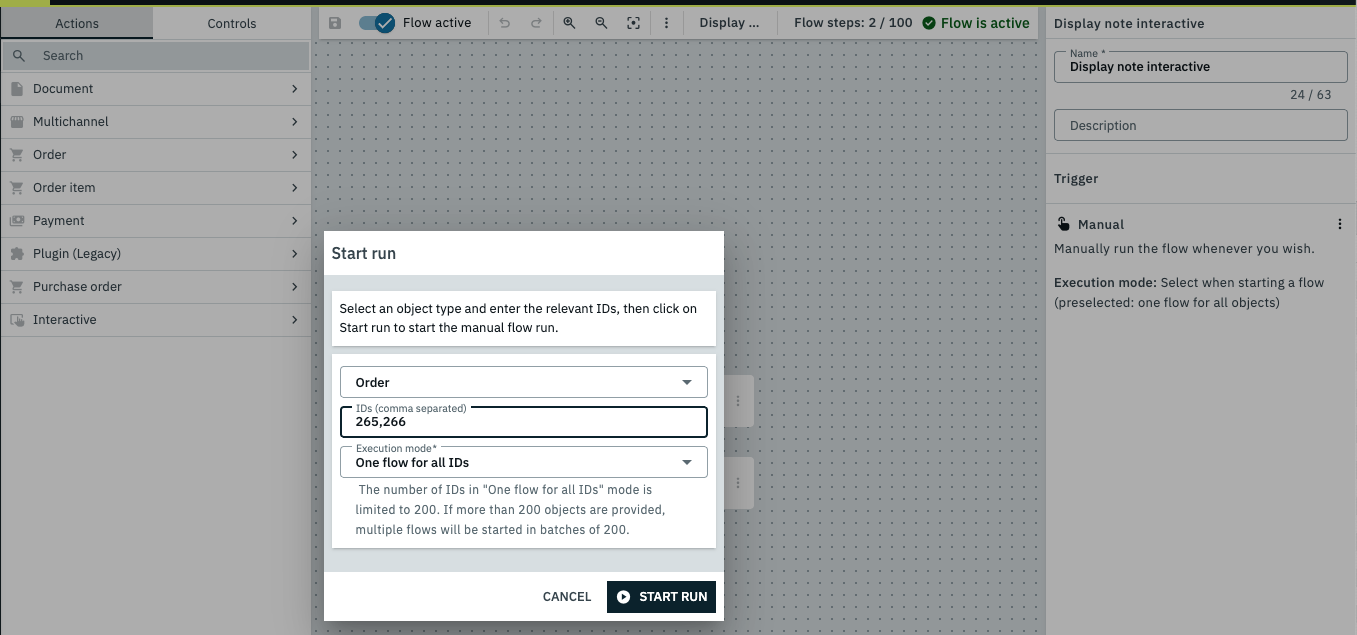Click the flow Name input field
This screenshot has height=635, width=1357.
1201,67
